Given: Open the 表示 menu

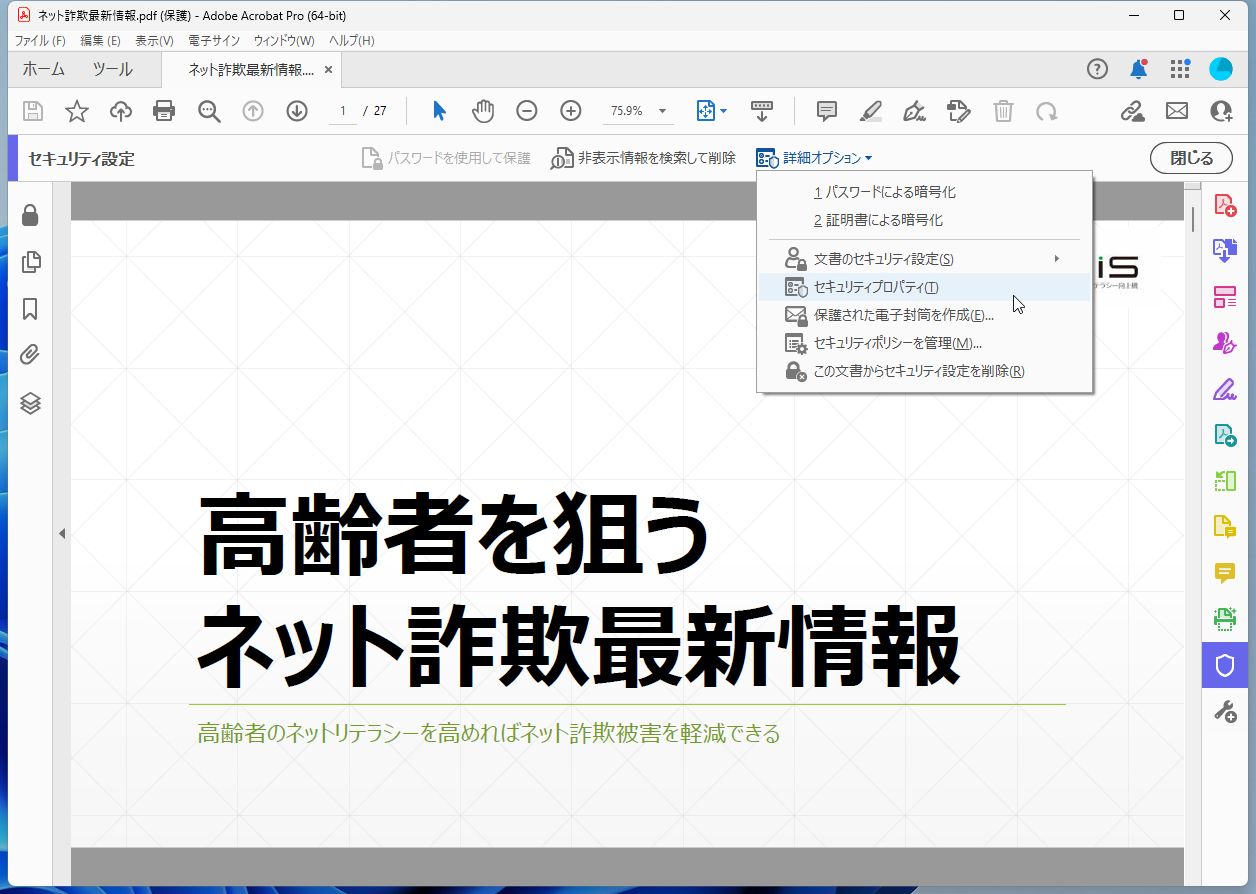Looking at the screenshot, I should pyautogui.click(x=154, y=40).
